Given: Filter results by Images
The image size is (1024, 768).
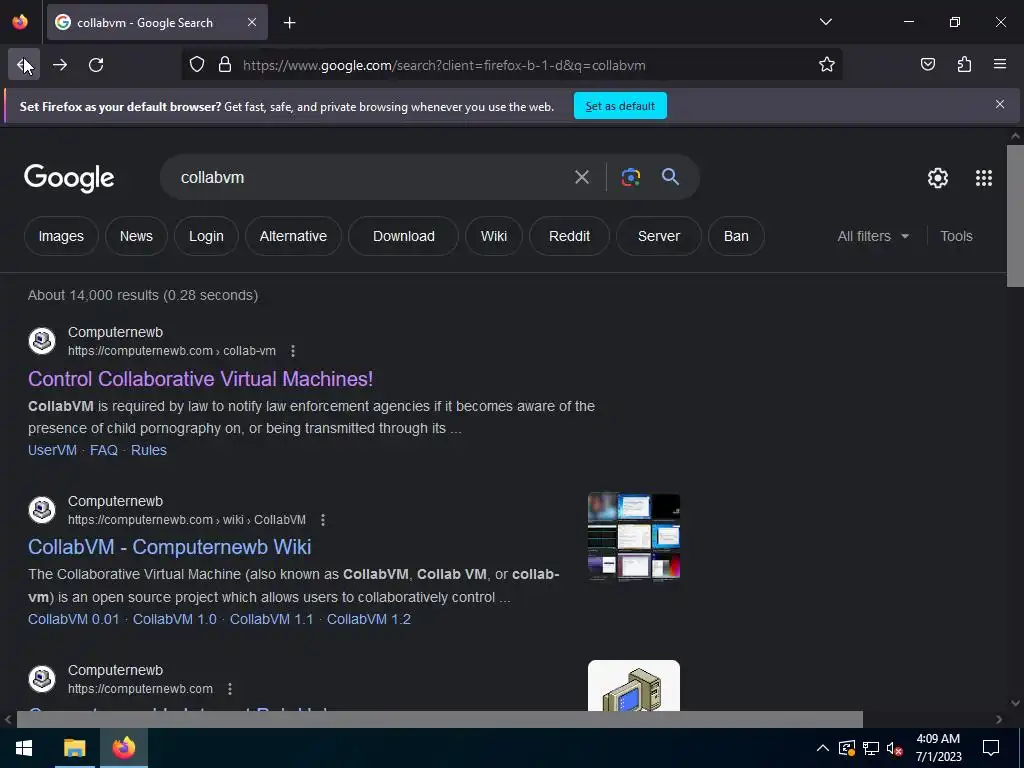Looking at the screenshot, I should (x=61, y=236).
